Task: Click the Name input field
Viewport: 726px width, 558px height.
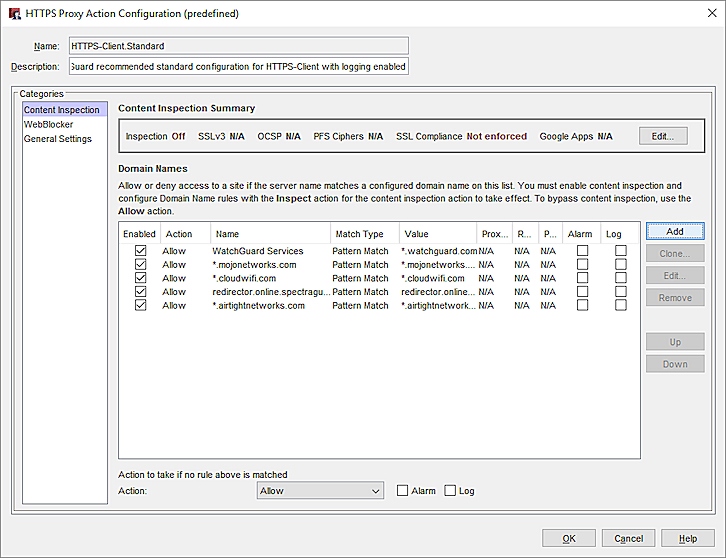Action: tap(238, 45)
